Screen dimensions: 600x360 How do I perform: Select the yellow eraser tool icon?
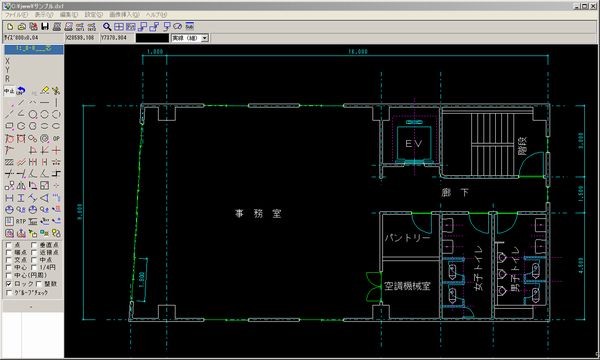click(45, 90)
